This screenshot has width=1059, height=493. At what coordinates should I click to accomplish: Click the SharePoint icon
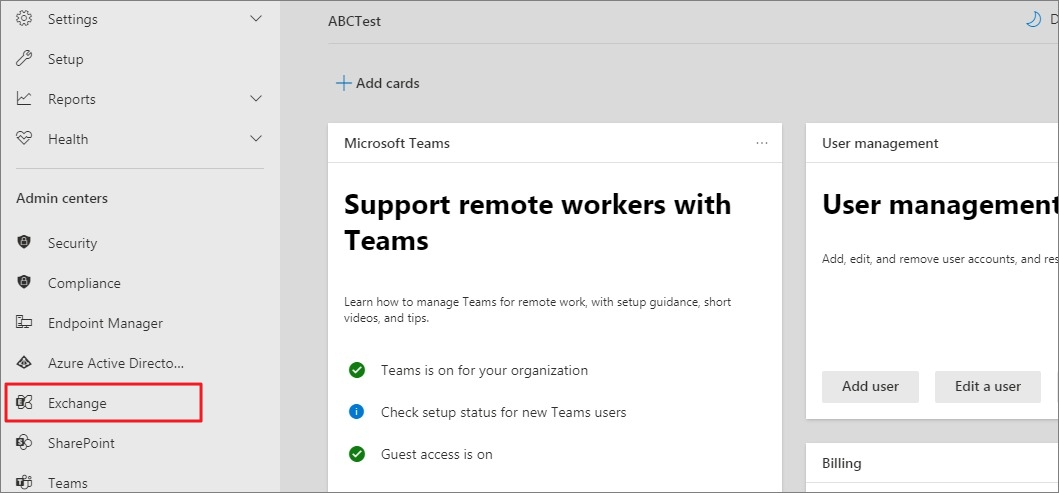click(x=24, y=443)
